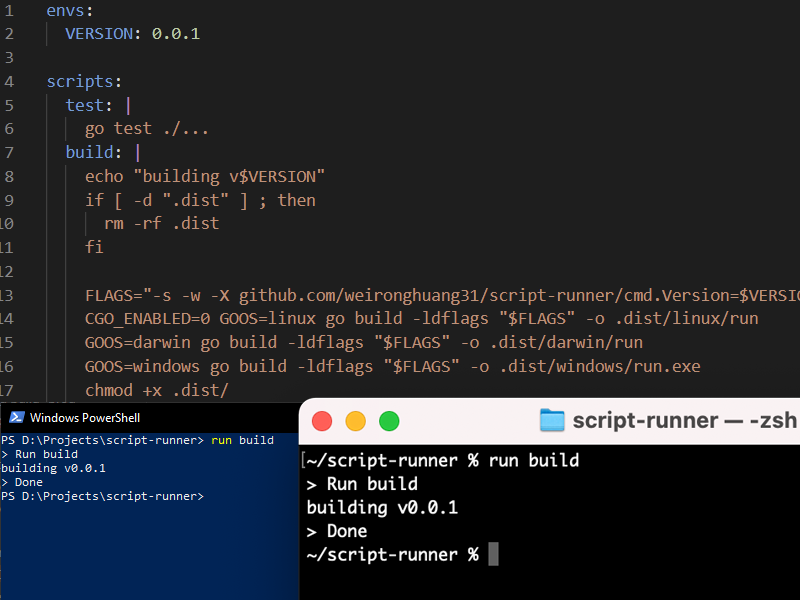Click the 'fi' keyword on line 11
800x600 pixels.
pos(94,247)
